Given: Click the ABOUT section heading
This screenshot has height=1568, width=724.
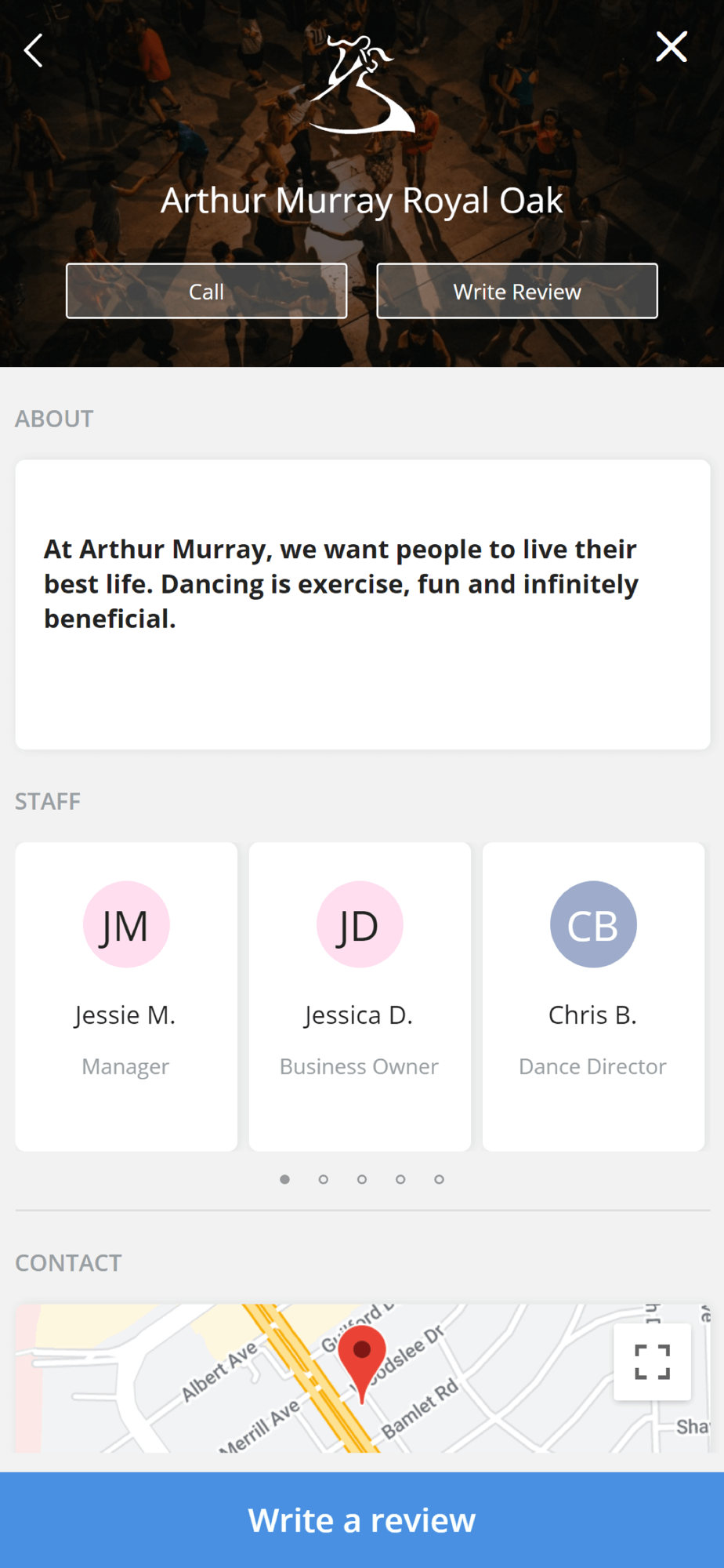Looking at the screenshot, I should 54,419.
